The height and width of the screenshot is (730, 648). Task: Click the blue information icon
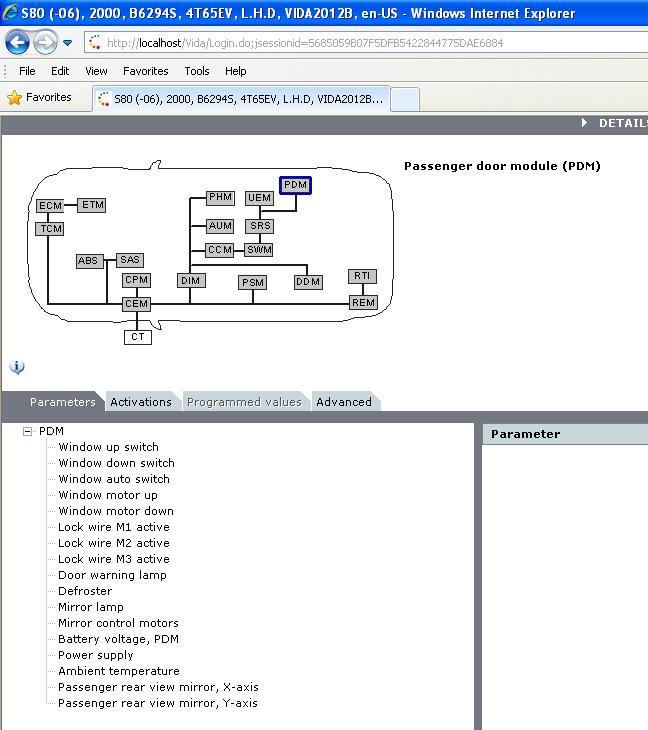(x=17, y=367)
